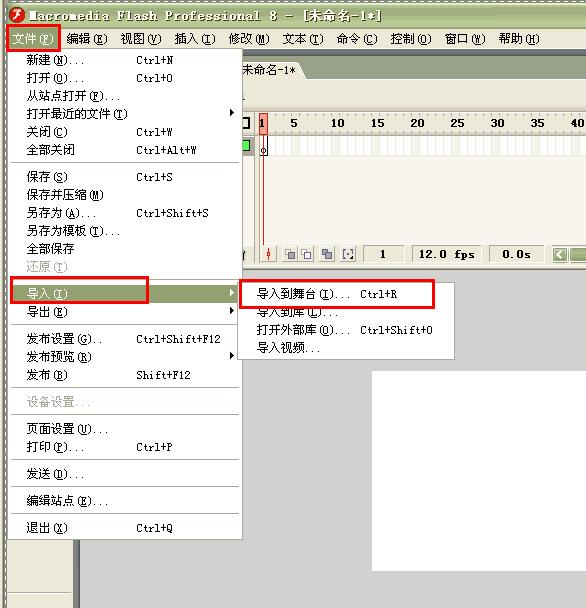This screenshot has height=608, width=586.
Task: Open the 文件(F) menu
Action: 33,38
